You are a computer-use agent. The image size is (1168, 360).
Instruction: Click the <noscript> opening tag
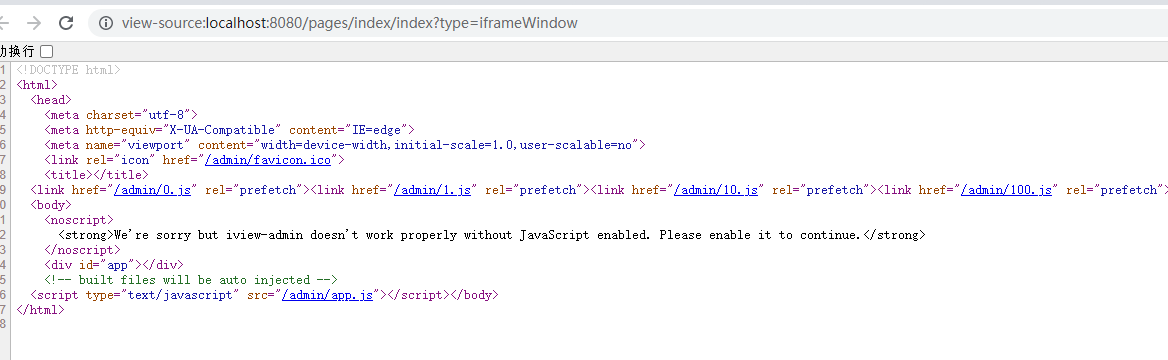(x=79, y=220)
